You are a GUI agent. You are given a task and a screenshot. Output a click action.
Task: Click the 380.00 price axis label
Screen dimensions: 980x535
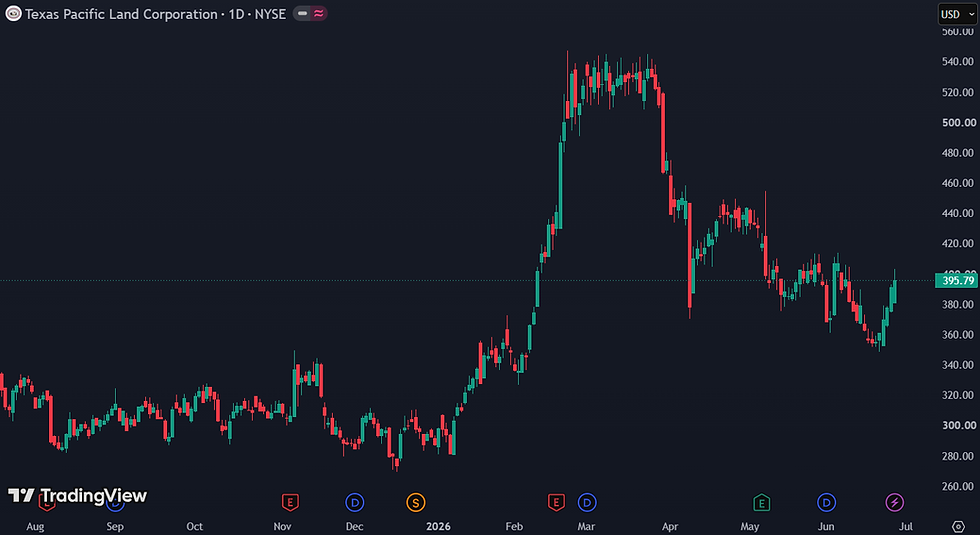click(x=958, y=304)
